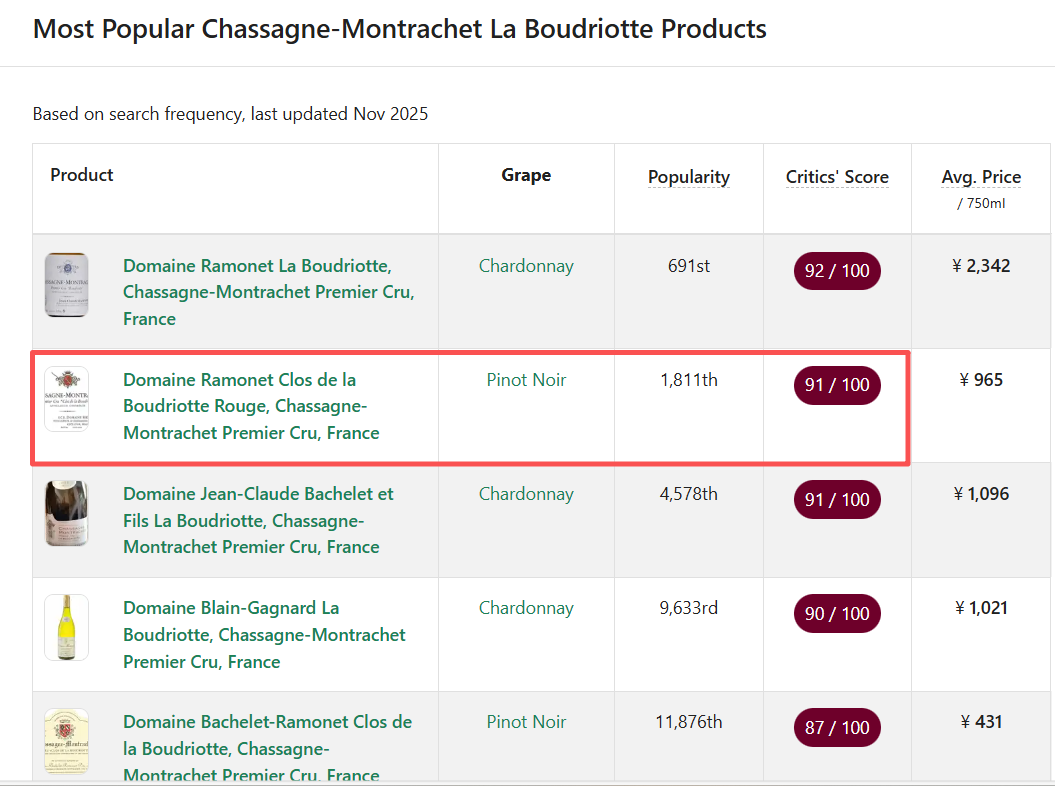
Task: Click the Critics' Score column header
Action: [837, 177]
